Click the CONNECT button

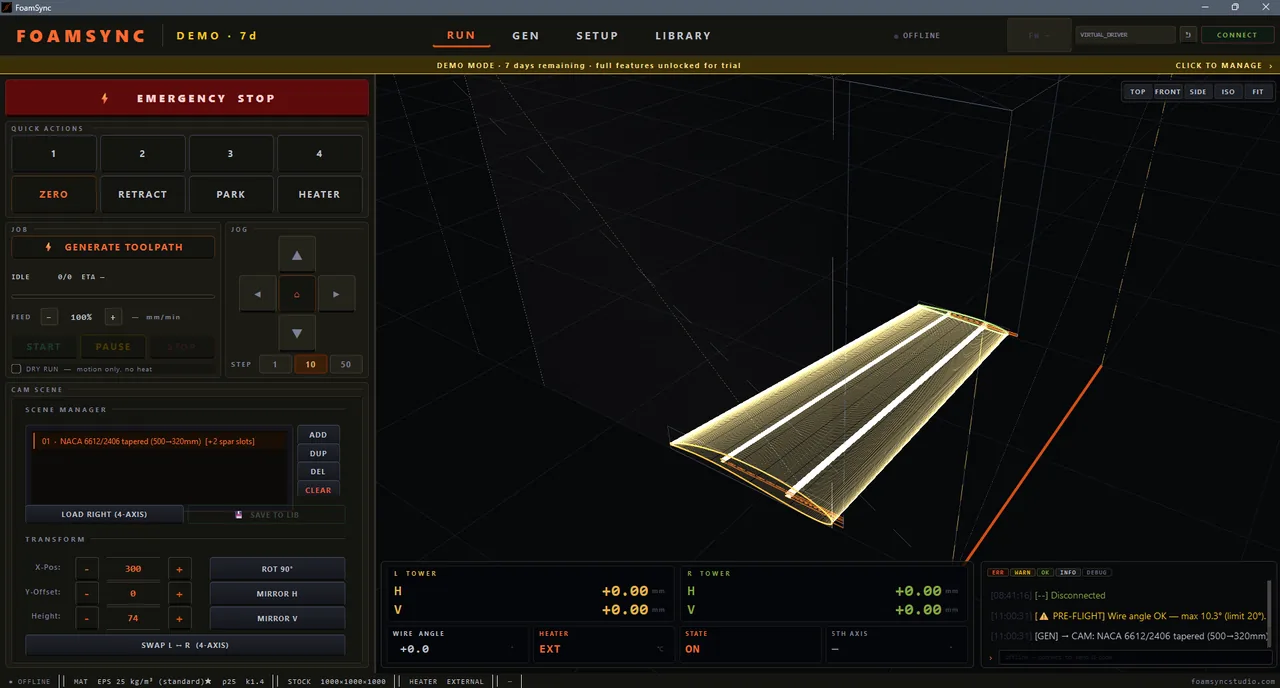(1237, 35)
